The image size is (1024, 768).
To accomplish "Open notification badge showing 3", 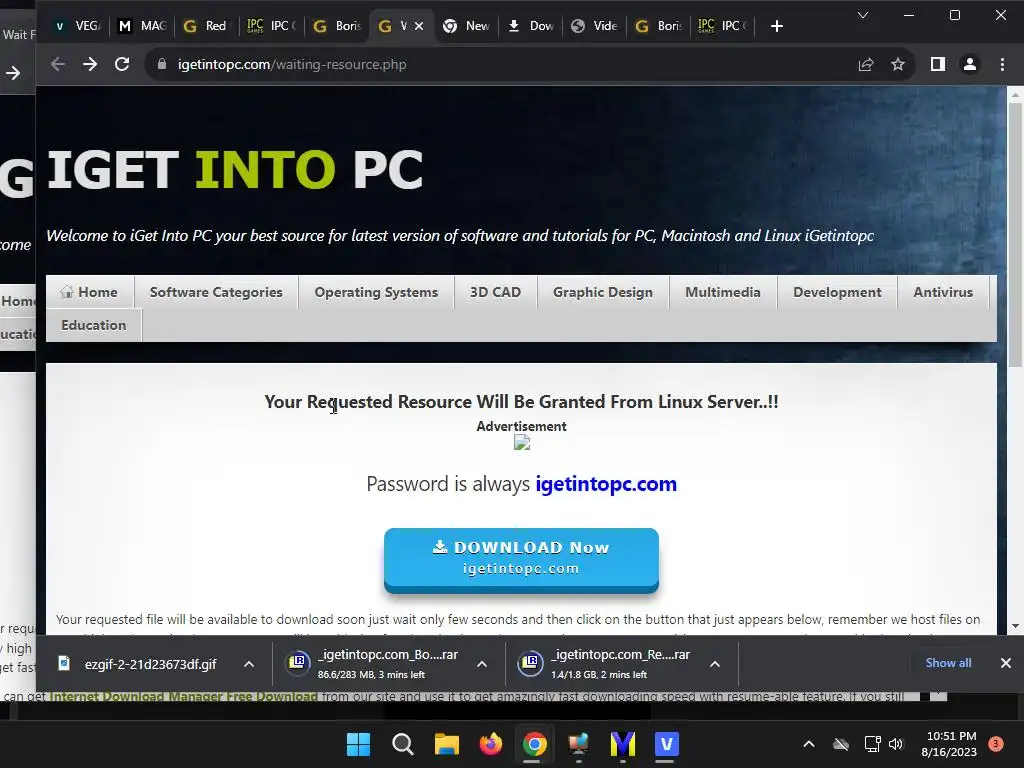I will click(996, 743).
